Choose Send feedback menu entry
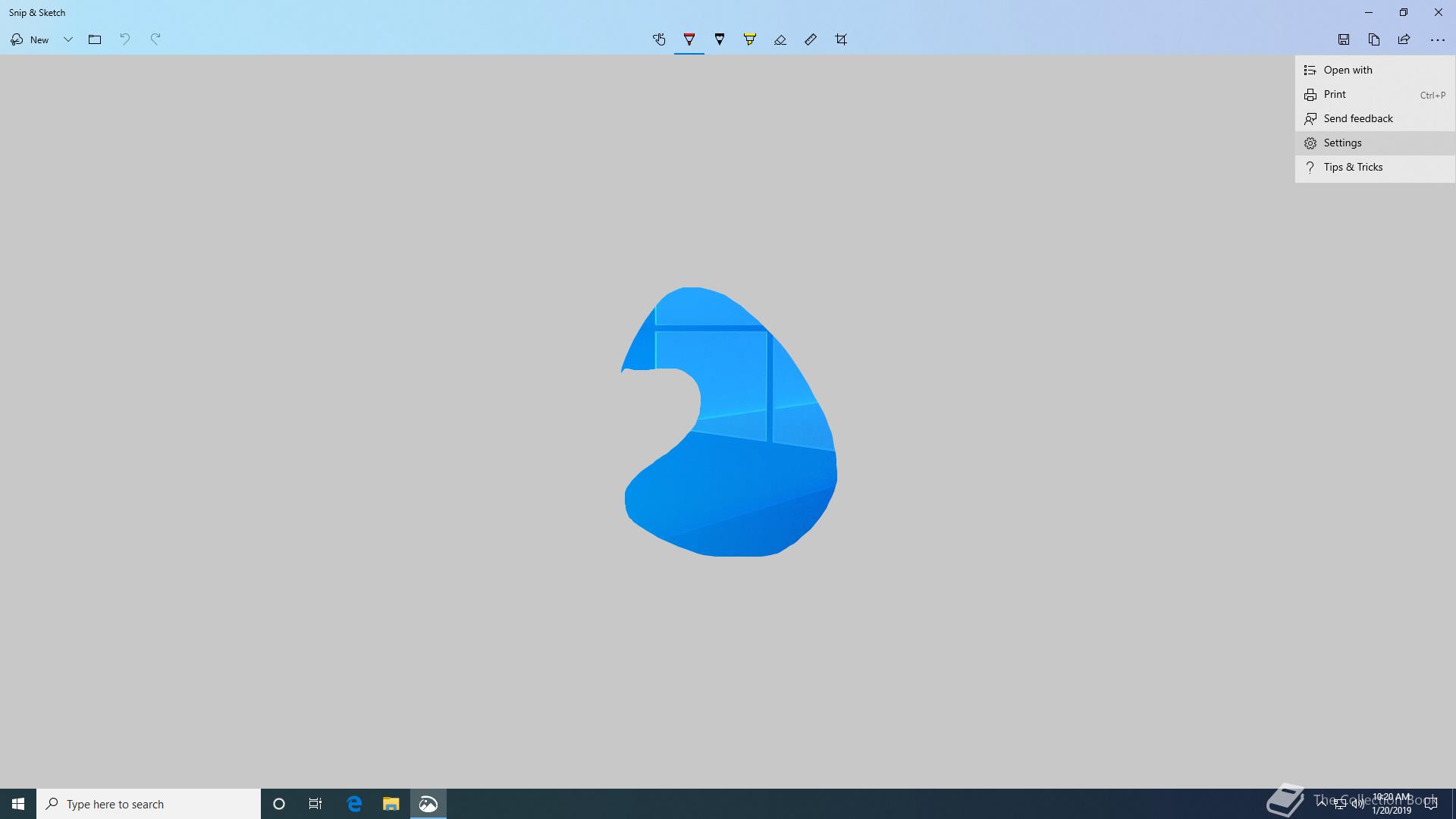This screenshot has height=819, width=1456. coord(1375,118)
